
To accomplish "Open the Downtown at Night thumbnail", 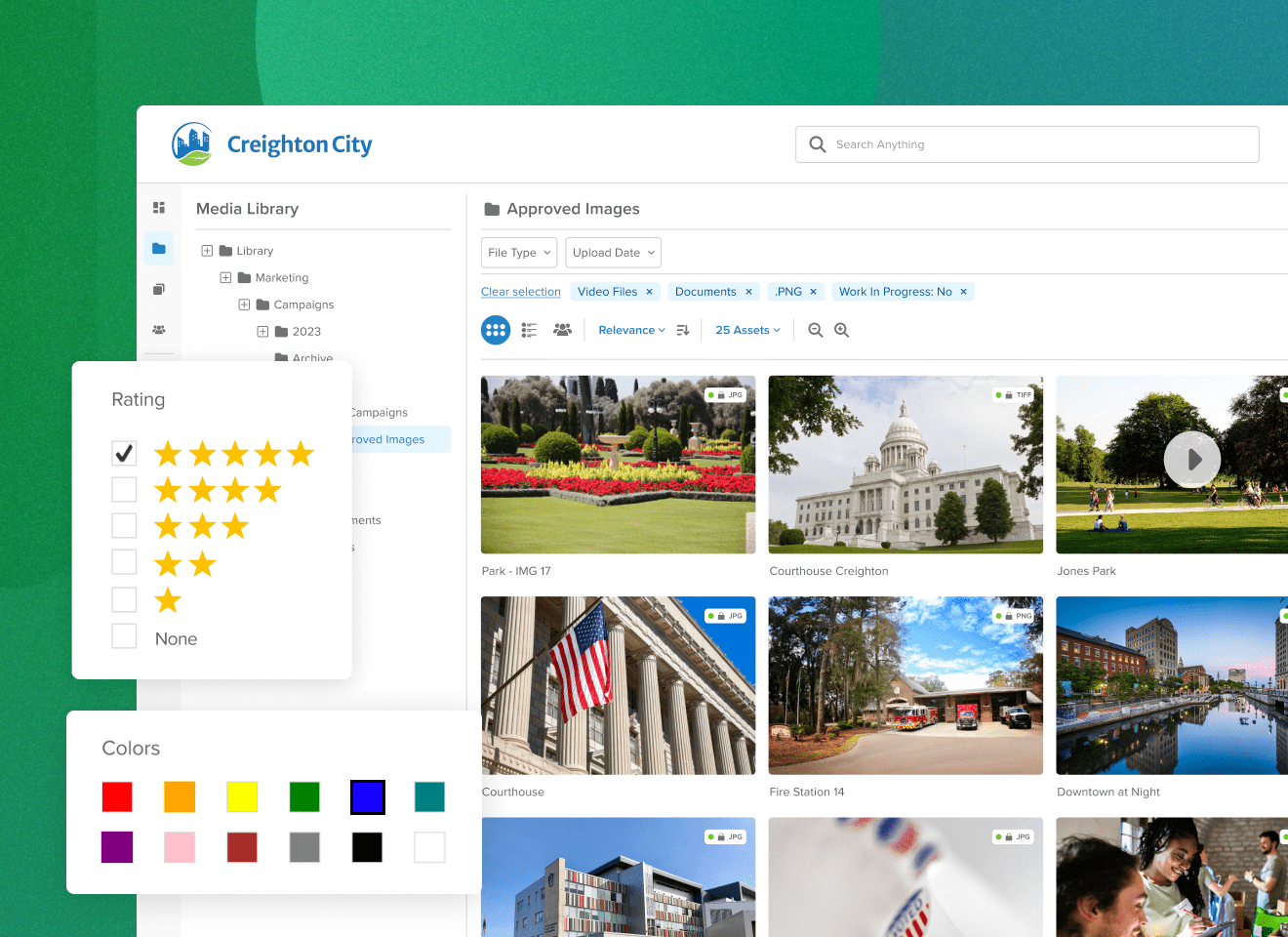I will pos(1172,685).
